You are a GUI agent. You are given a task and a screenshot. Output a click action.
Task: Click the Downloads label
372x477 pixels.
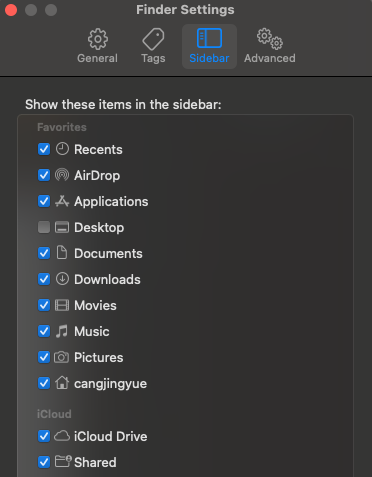(x=107, y=279)
